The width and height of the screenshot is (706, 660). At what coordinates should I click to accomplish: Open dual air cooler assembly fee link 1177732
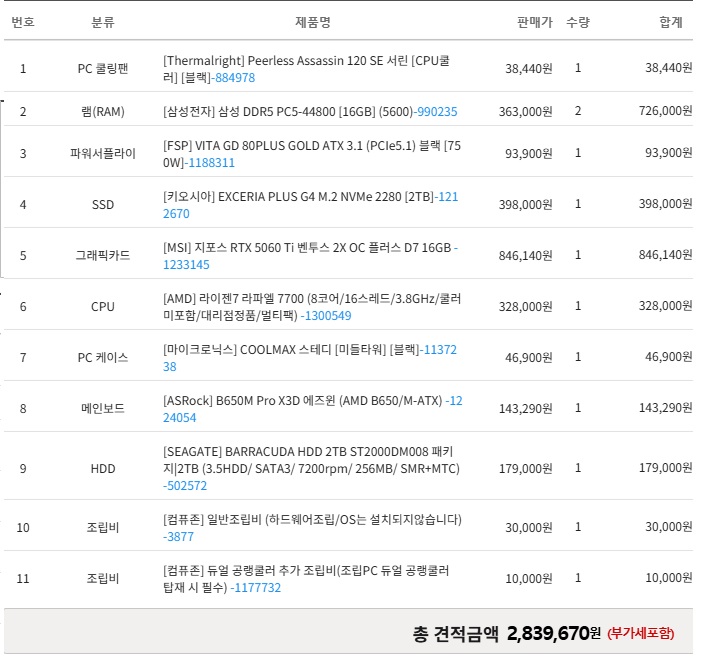(x=256, y=587)
